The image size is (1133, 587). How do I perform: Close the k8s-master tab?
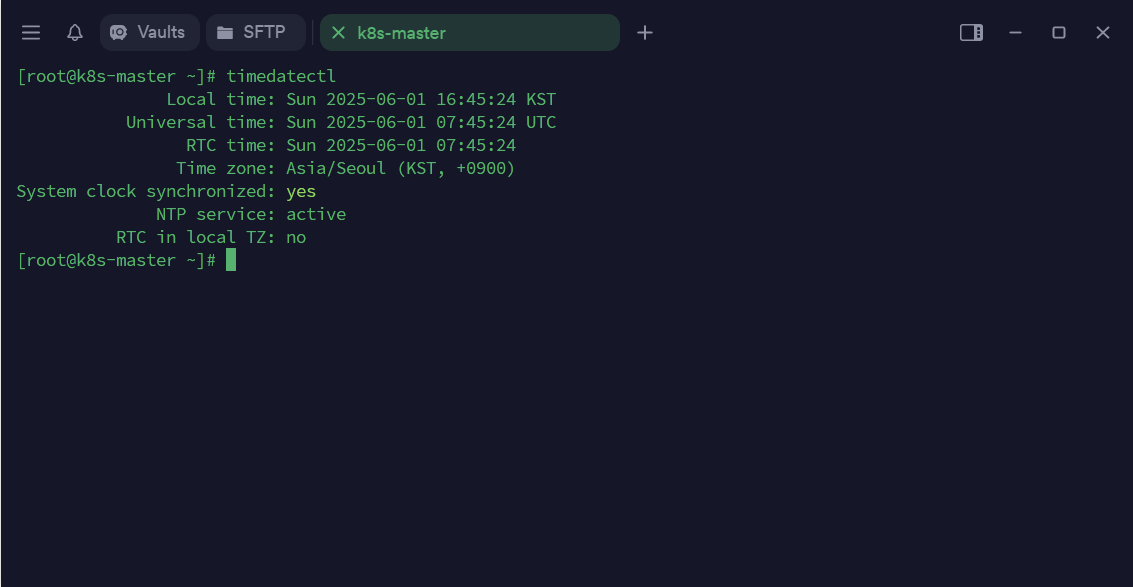pyautogui.click(x=338, y=33)
